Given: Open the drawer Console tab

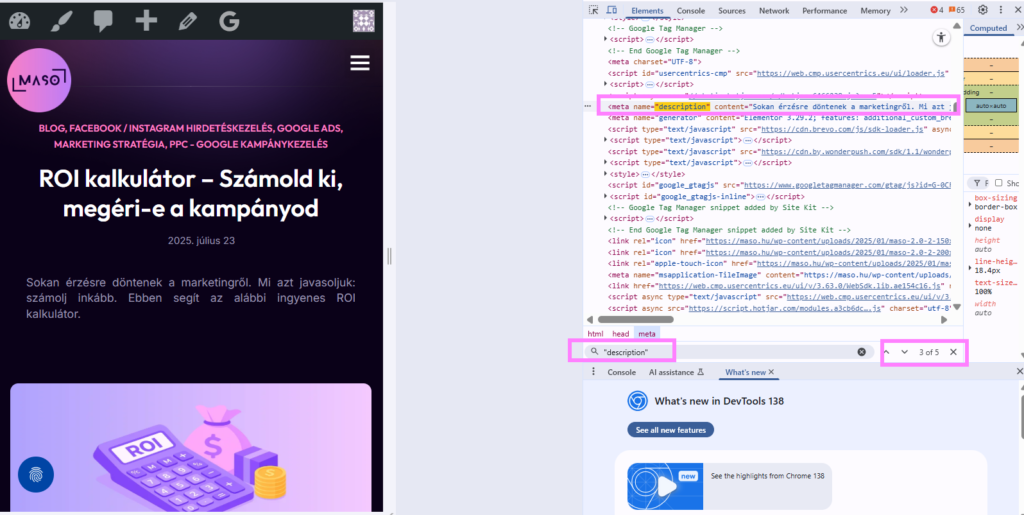Looking at the screenshot, I should (x=621, y=372).
